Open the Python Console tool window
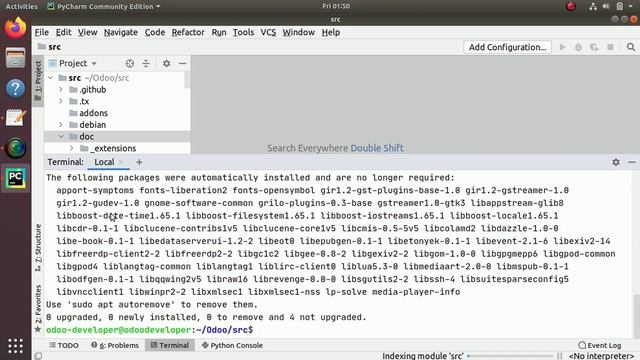The width and height of the screenshot is (640, 360). click(232, 345)
